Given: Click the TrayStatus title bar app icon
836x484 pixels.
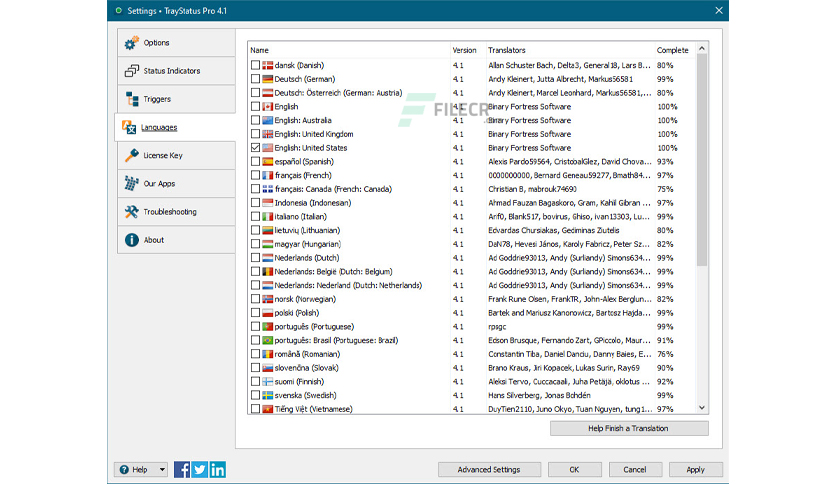Looking at the screenshot, I should coord(118,11).
